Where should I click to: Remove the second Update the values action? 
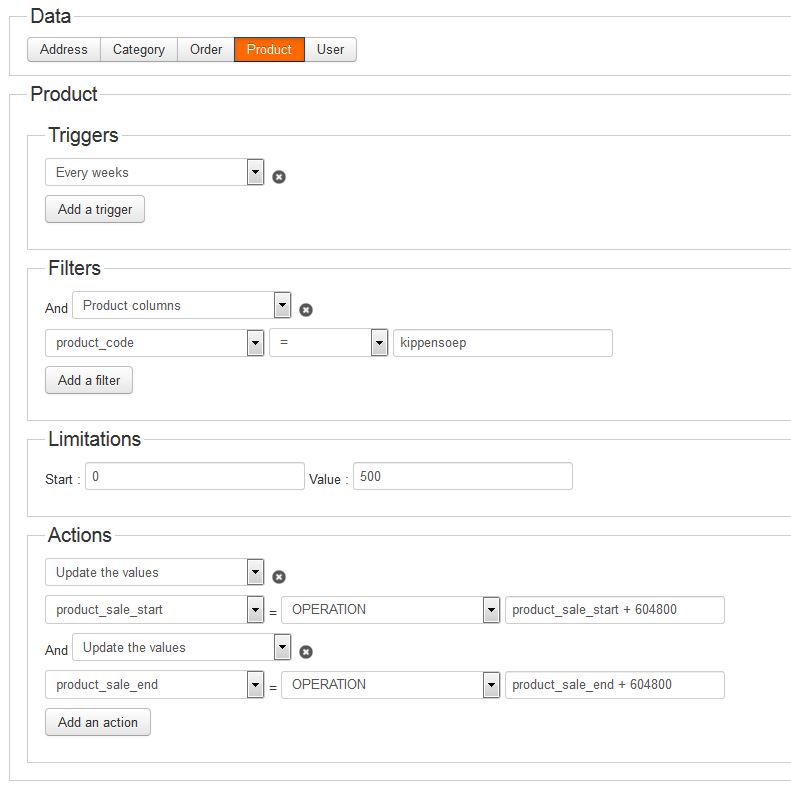click(306, 652)
